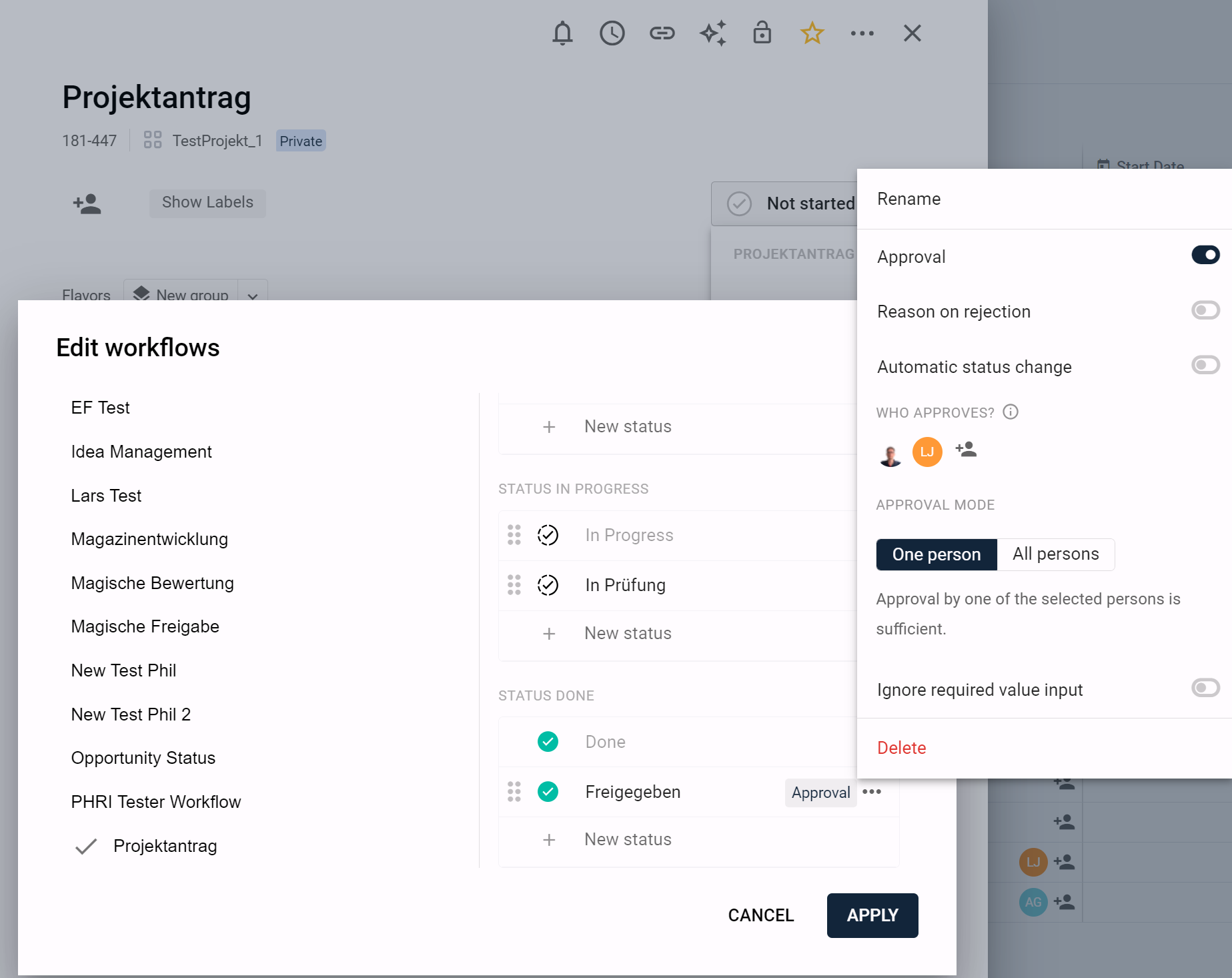Viewport: 1232px width, 978px height.
Task: Select the Magische Freigabe workflow
Action: [x=145, y=626]
